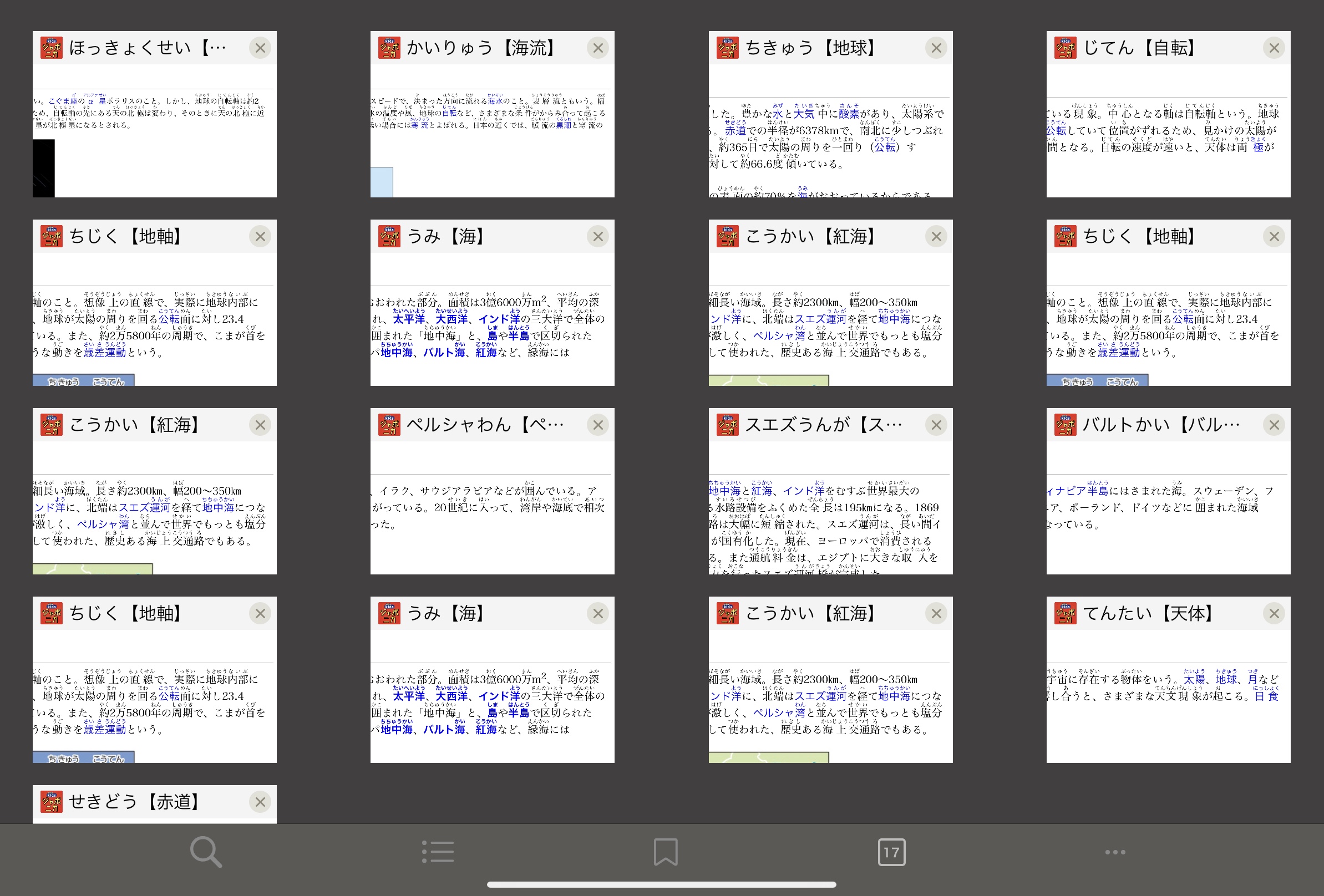Screen dimensions: 1324x896
Task: Tap Japonica icon on てんたい tab
Action: tap(1066, 613)
